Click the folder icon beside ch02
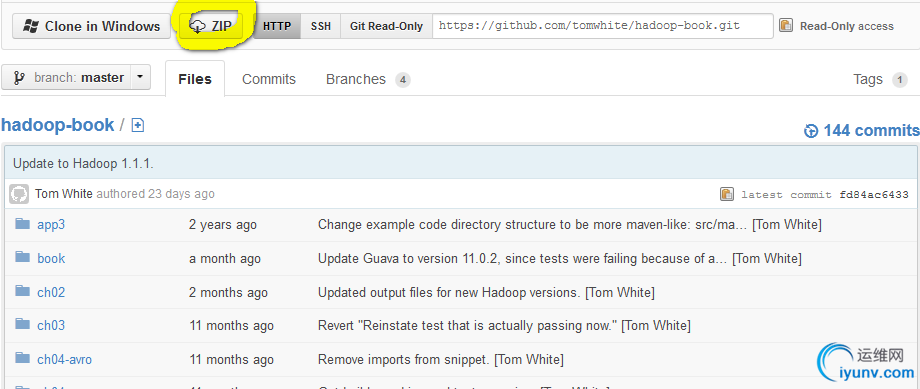Viewport: 920px width, 389px height. (x=22, y=291)
